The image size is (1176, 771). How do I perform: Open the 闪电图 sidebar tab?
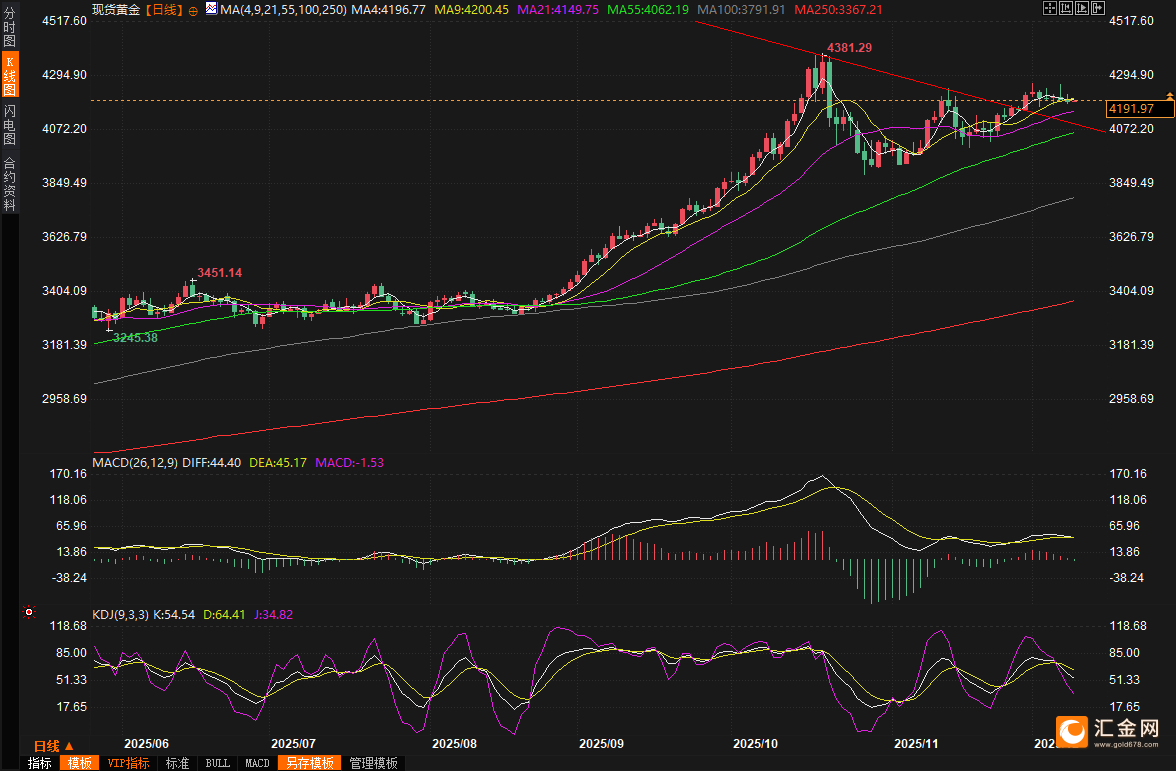(10, 124)
